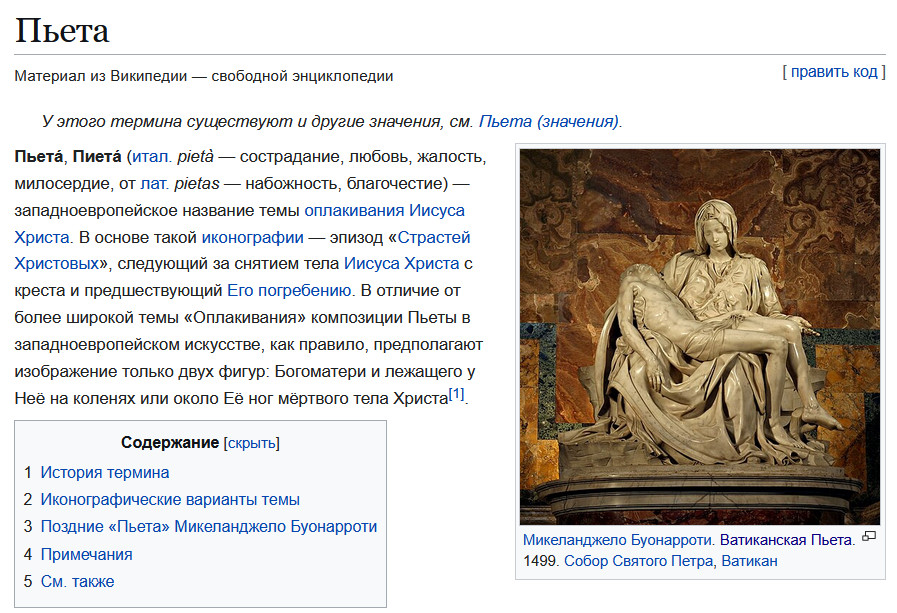Click the 'править код' edit link

[834, 72]
